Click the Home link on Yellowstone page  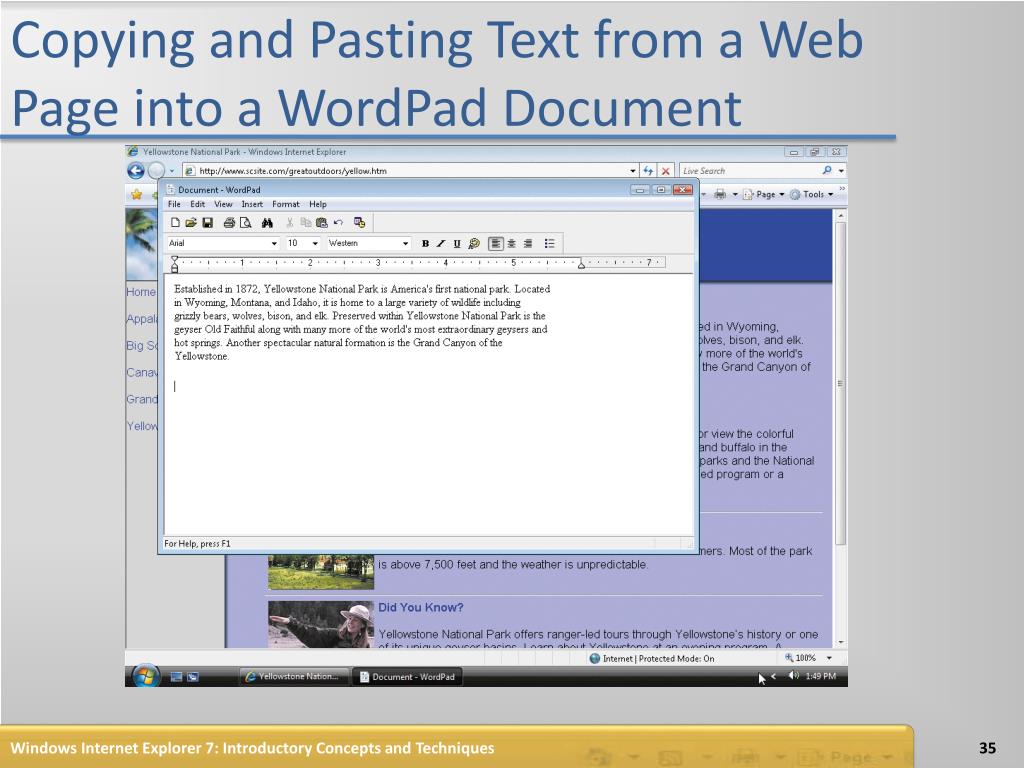(141, 292)
